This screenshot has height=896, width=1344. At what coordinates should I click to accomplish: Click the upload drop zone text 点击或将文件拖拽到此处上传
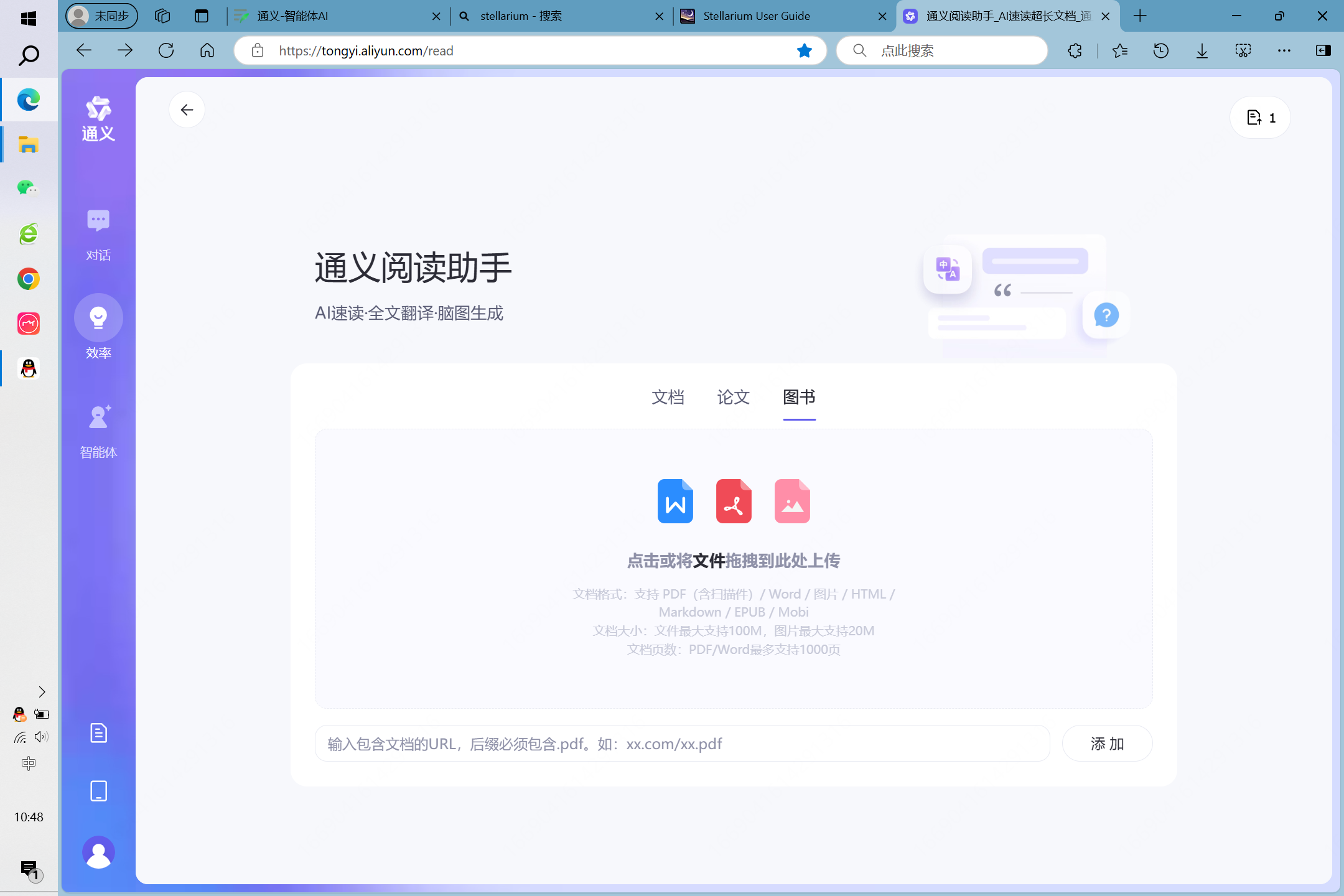coord(734,561)
